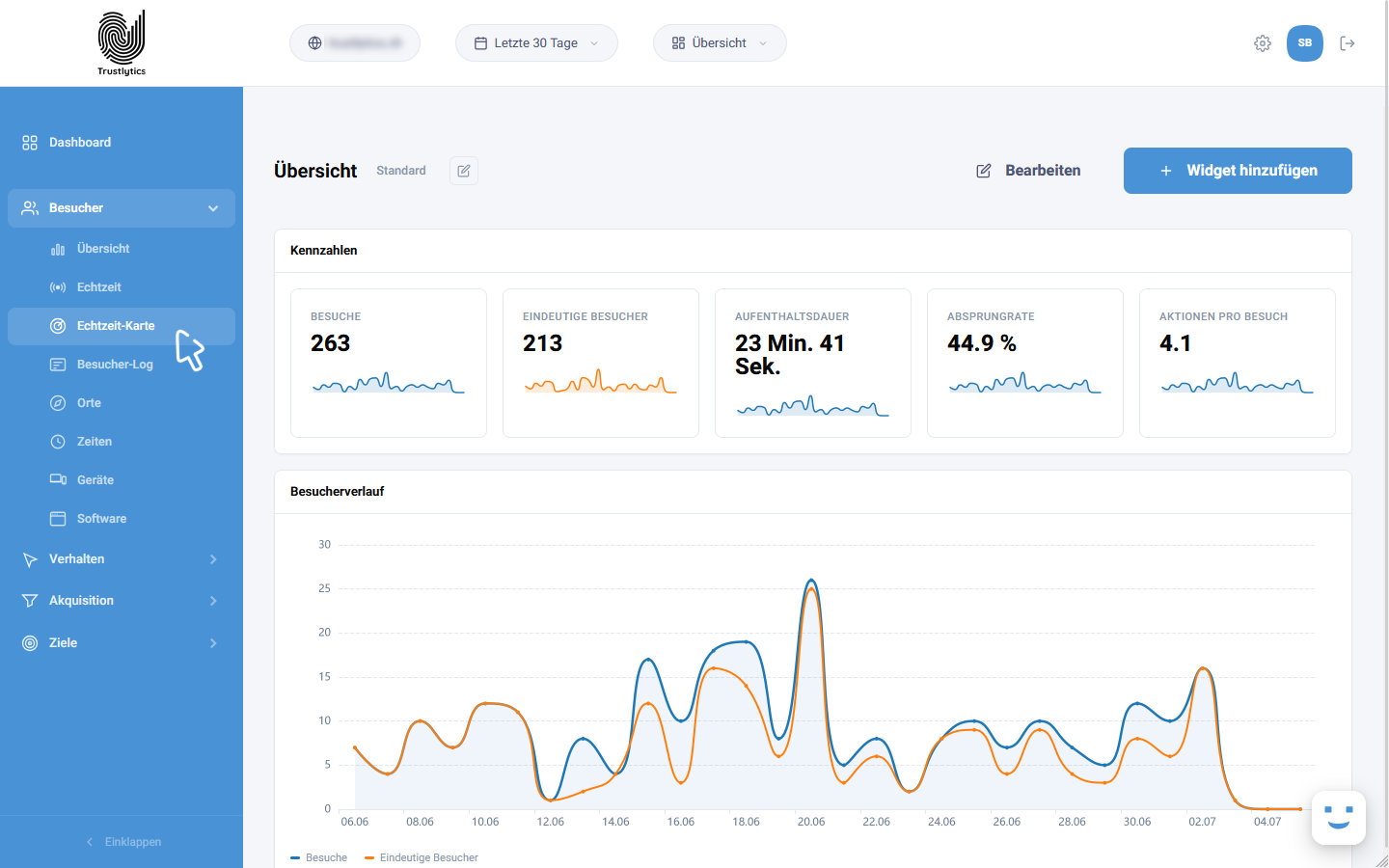Click the Widget hinzufügen button

(1238, 171)
